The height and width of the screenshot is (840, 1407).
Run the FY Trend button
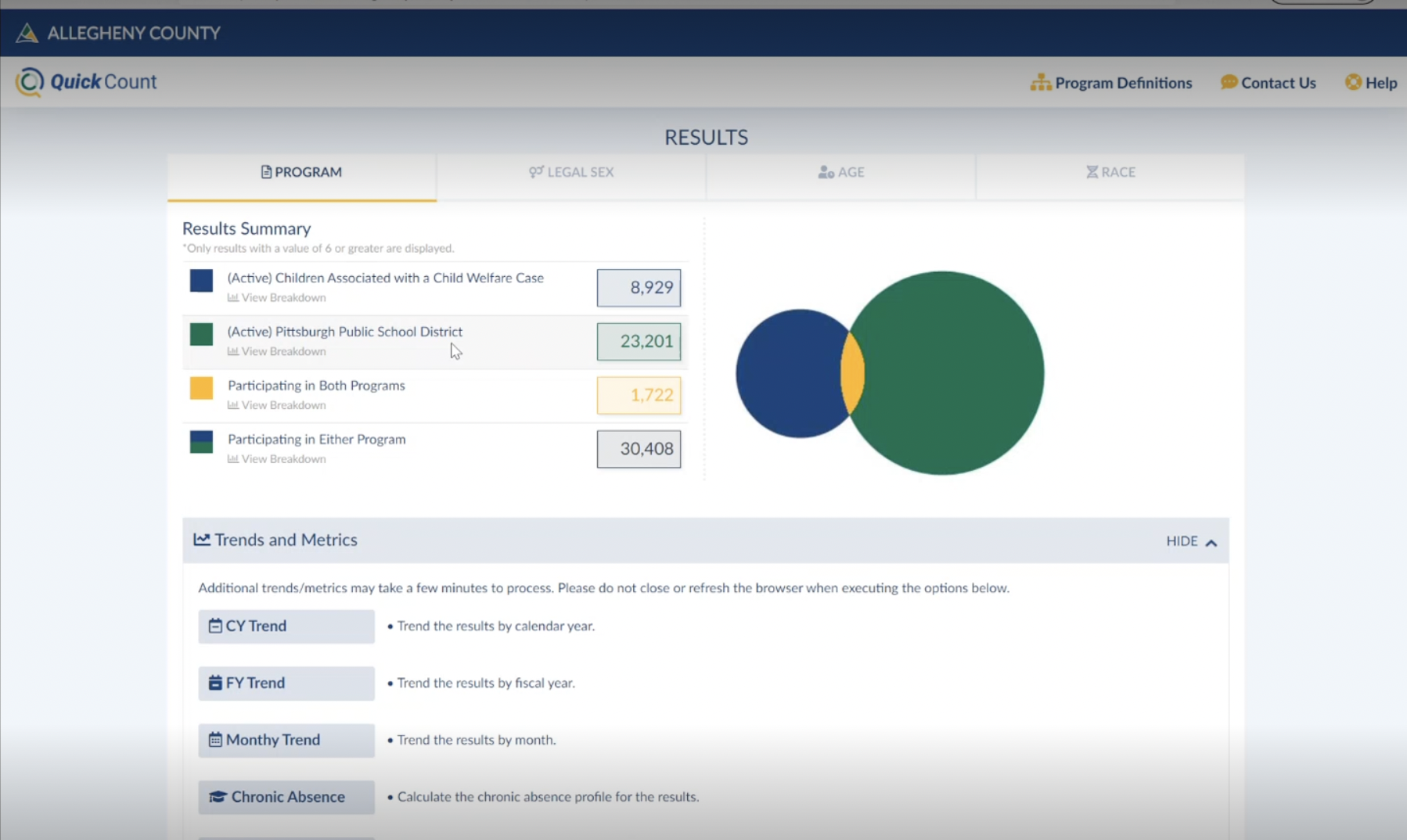286,684
